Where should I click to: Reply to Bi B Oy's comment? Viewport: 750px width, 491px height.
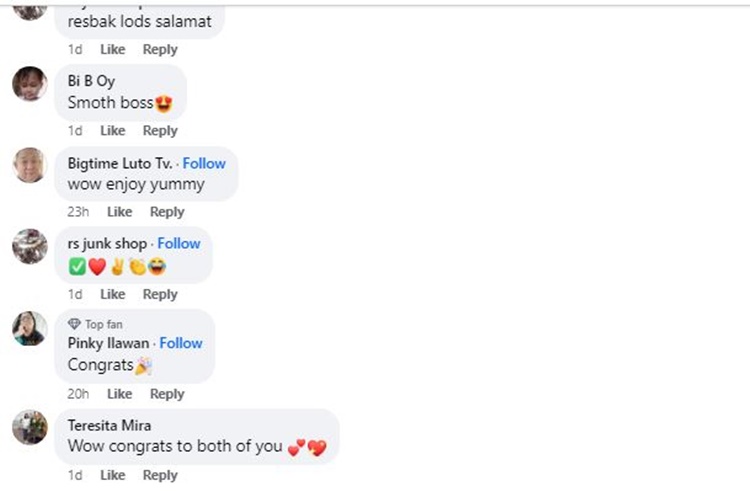point(160,131)
